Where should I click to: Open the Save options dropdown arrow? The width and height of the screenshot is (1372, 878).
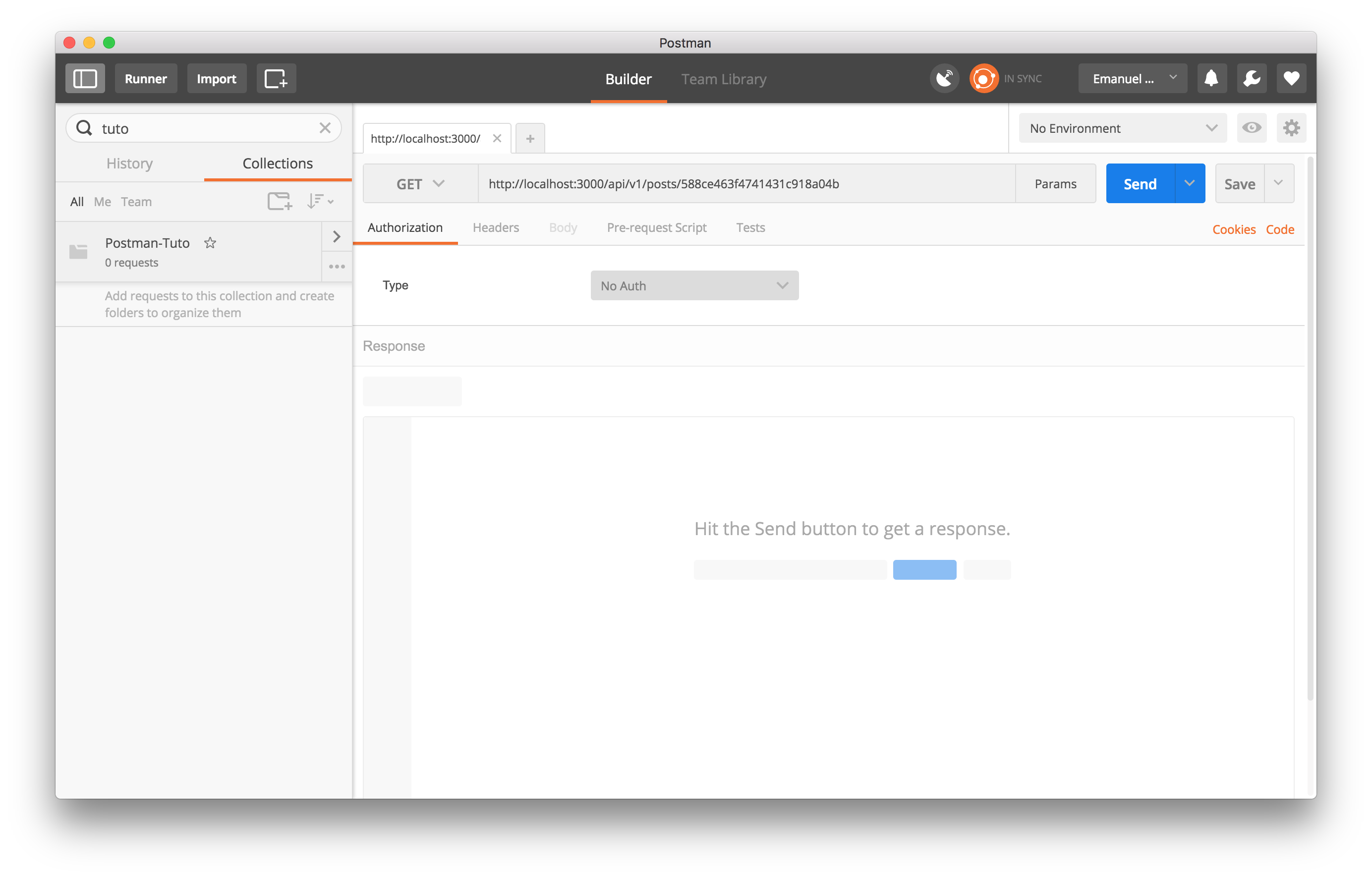1278,184
